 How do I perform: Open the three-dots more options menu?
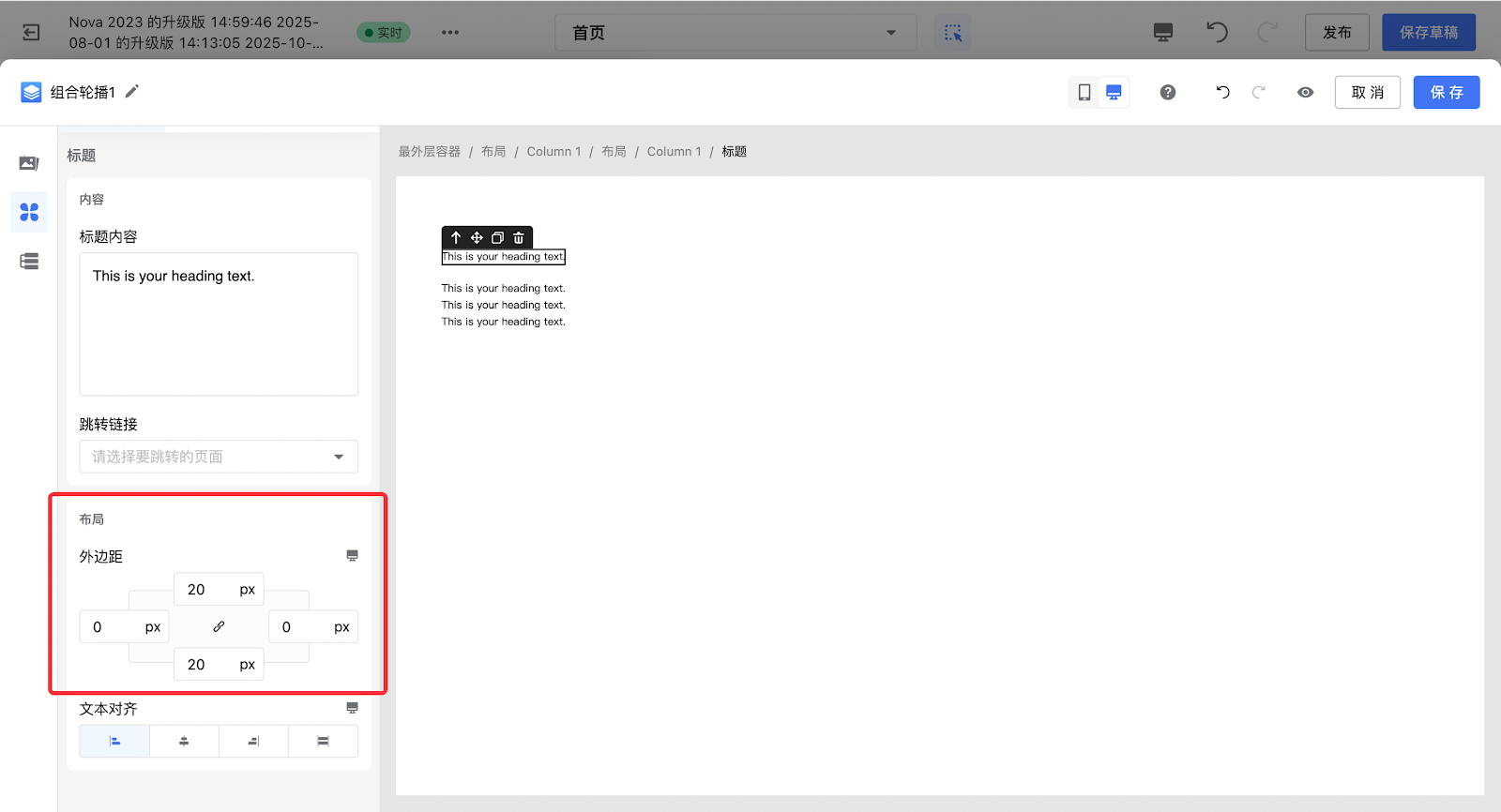pos(450,33)
